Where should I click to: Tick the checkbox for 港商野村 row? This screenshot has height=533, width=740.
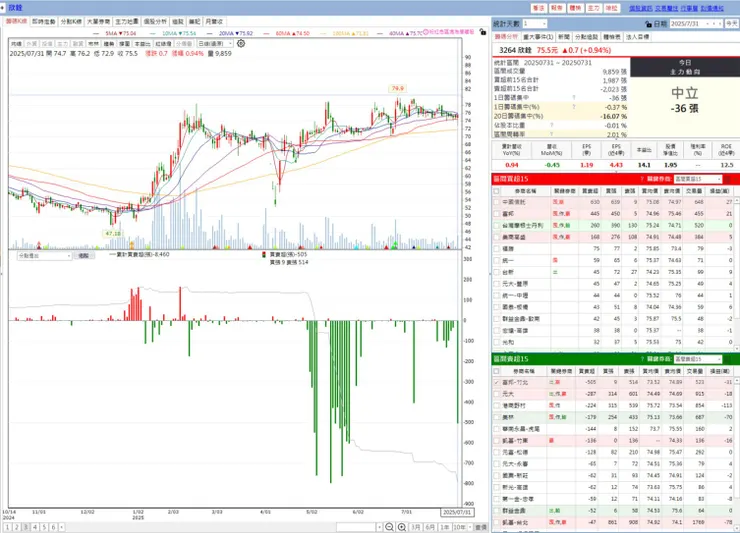coord(496,406)
